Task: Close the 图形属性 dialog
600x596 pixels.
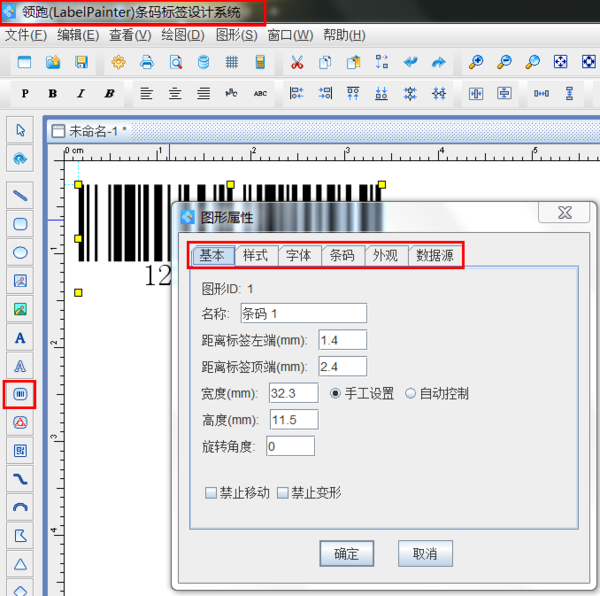Action: (564, 212)
